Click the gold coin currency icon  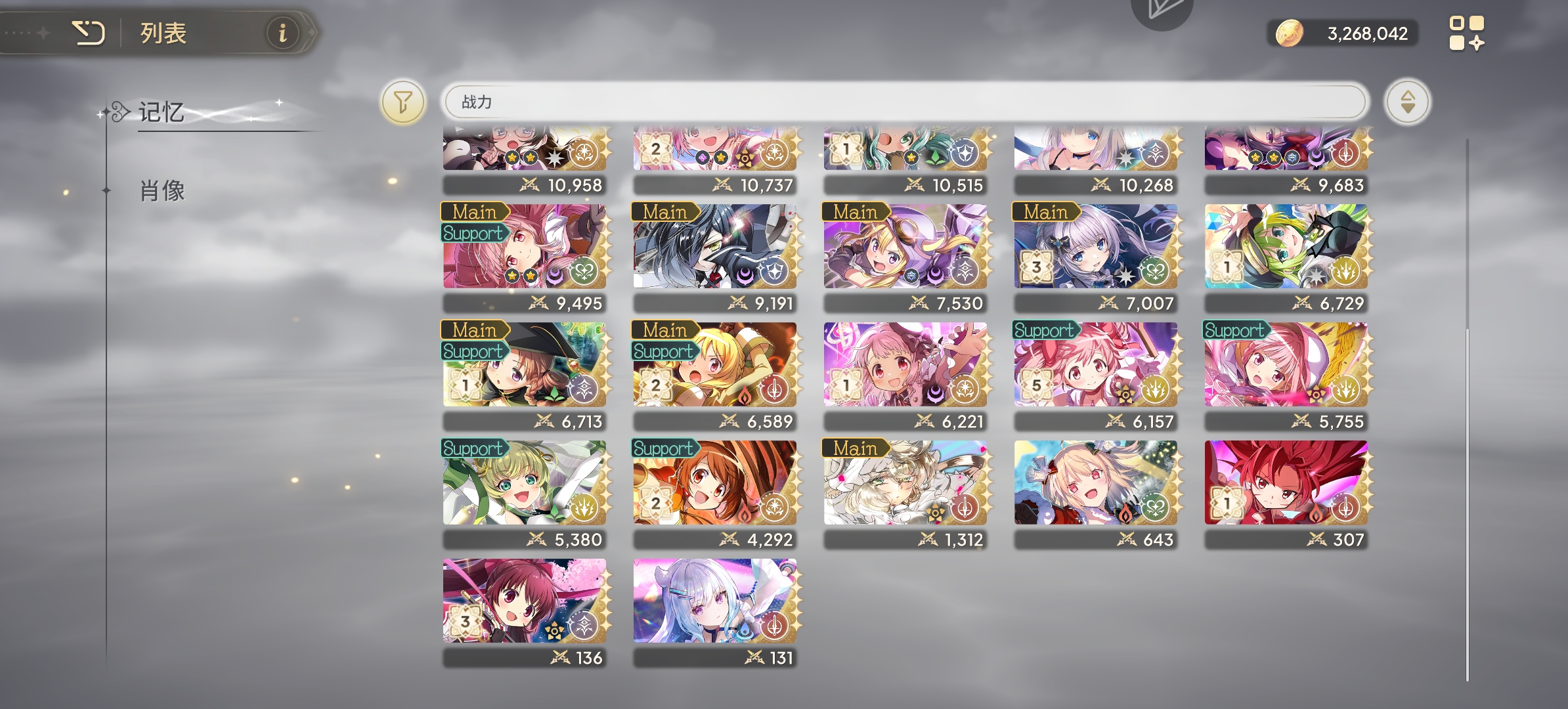pos(1289,33)
